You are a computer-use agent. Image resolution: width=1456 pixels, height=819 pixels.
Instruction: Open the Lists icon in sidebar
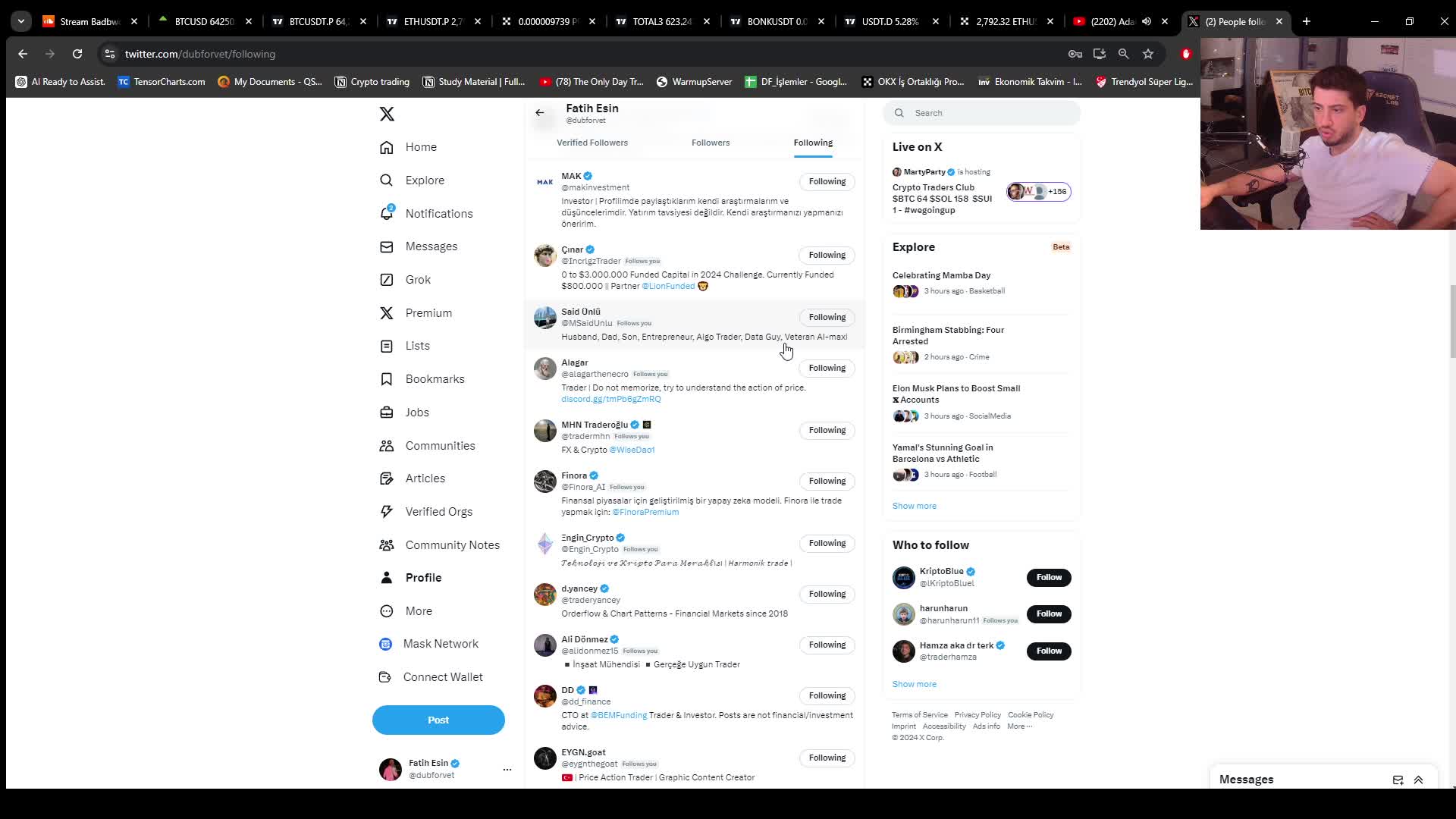click(387, 346)
